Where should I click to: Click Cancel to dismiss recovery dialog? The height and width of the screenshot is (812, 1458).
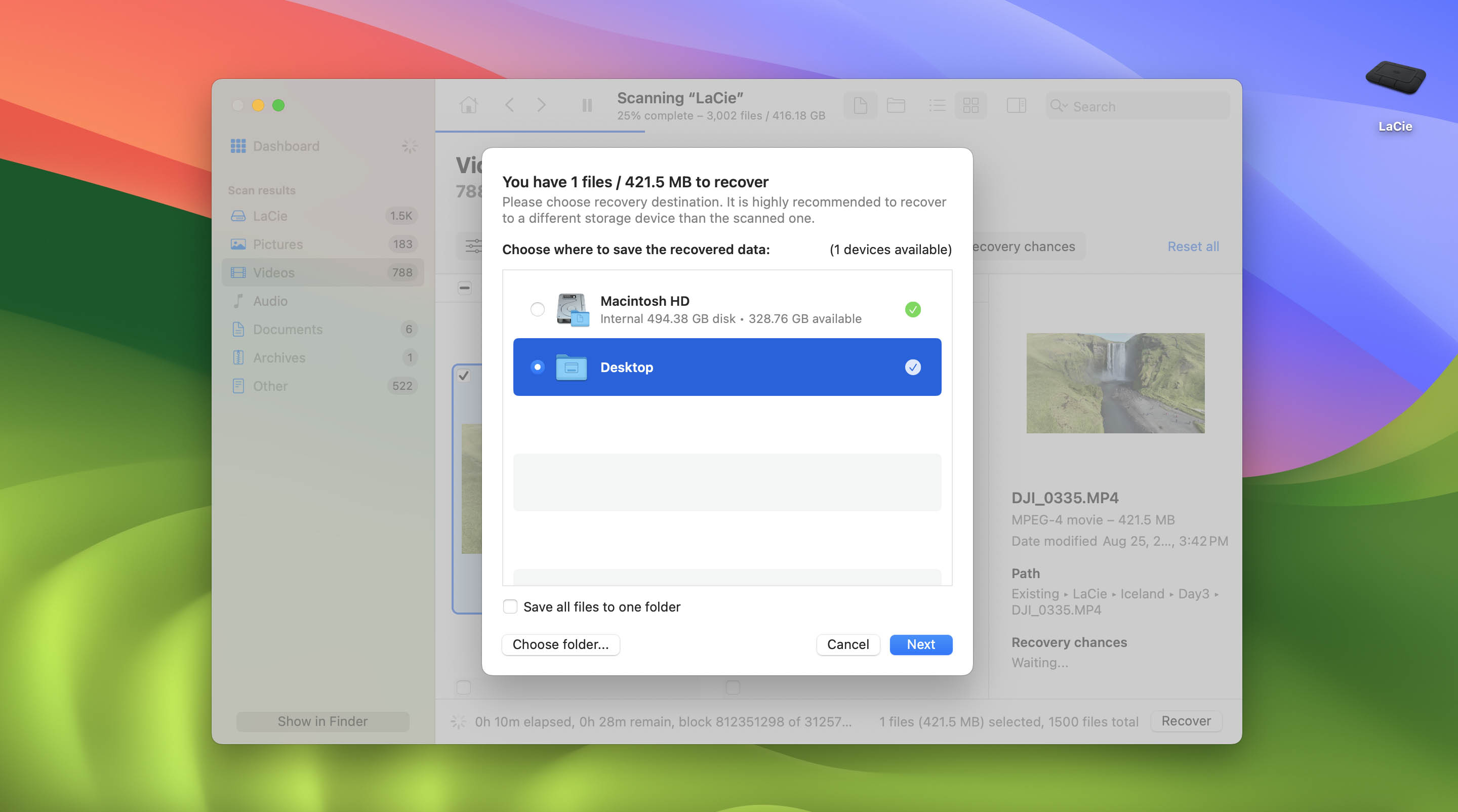pos(848,644)
